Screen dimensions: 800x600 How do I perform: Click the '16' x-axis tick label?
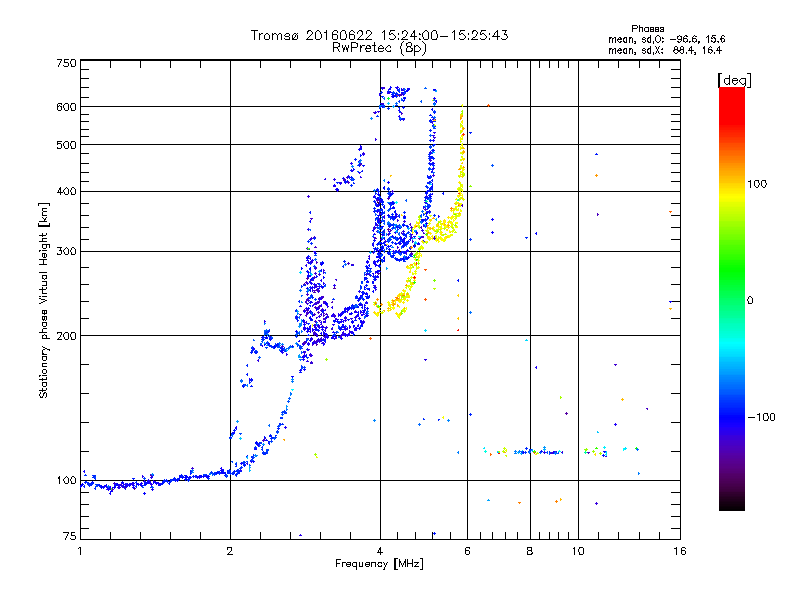[680, 551]
